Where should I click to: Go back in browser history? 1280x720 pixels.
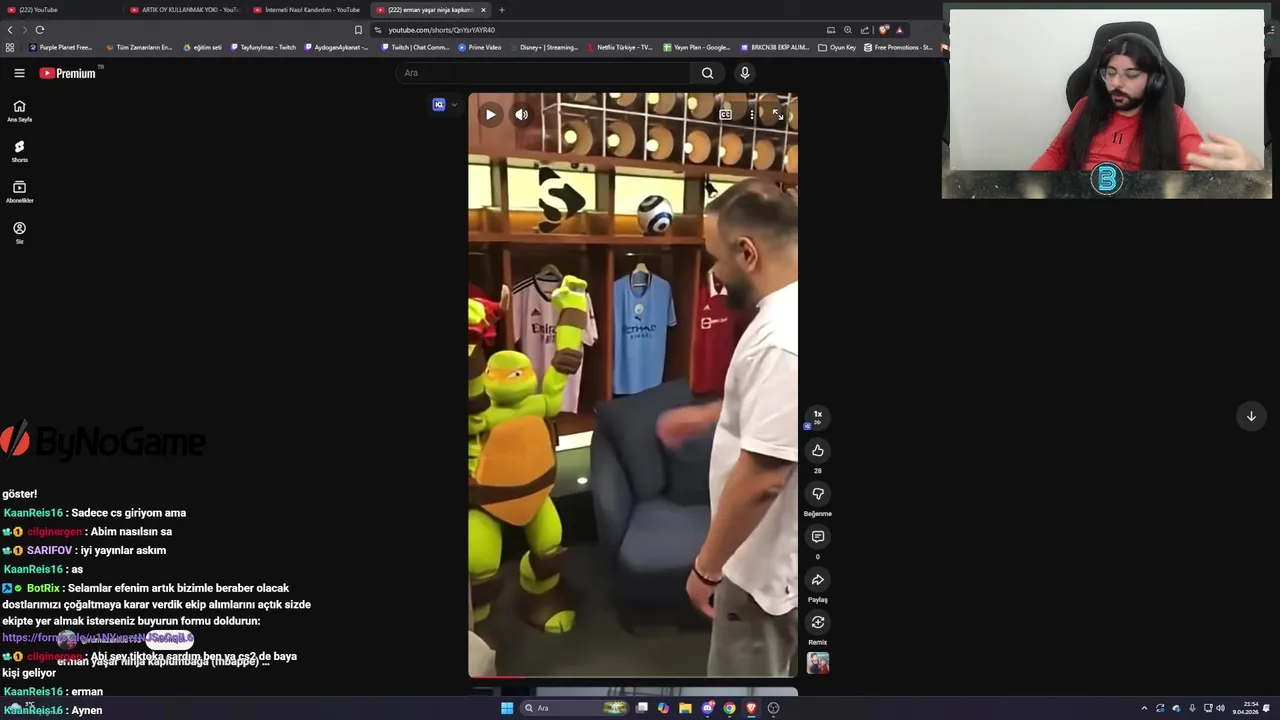pyautogui.click(x=10, y=30)
